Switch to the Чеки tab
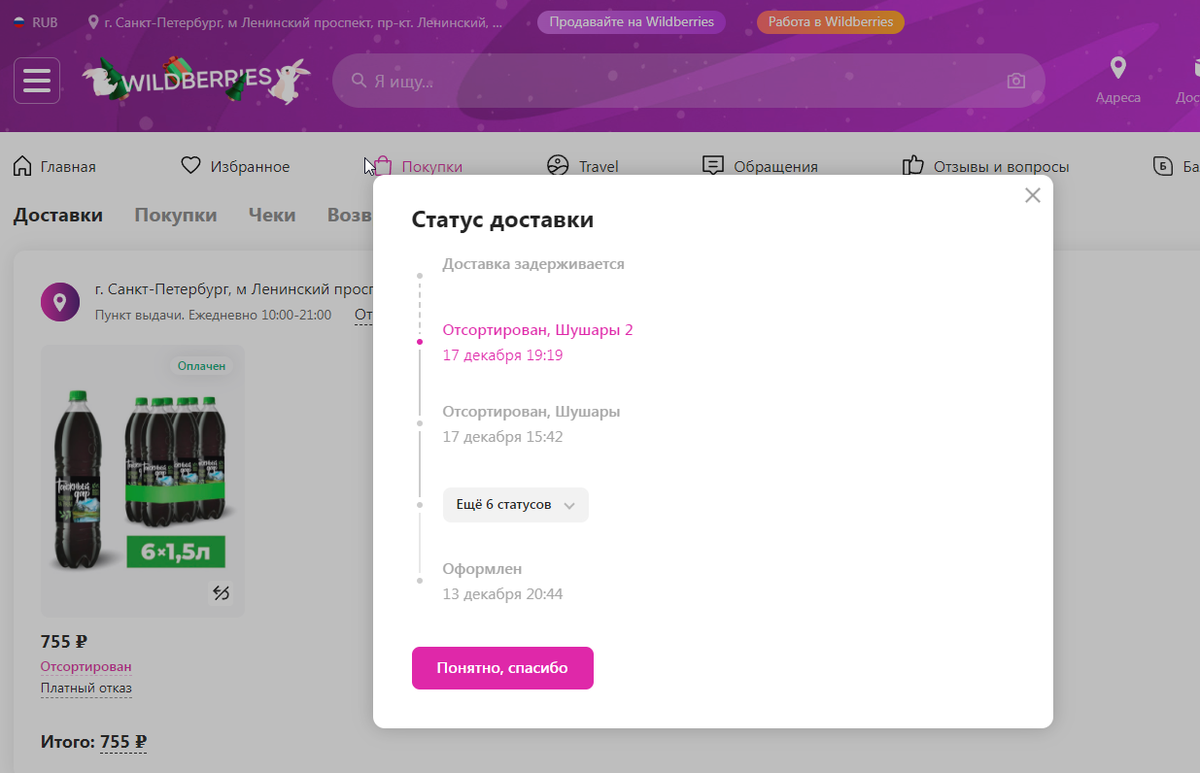1200x773 pixels. (272, 215)
